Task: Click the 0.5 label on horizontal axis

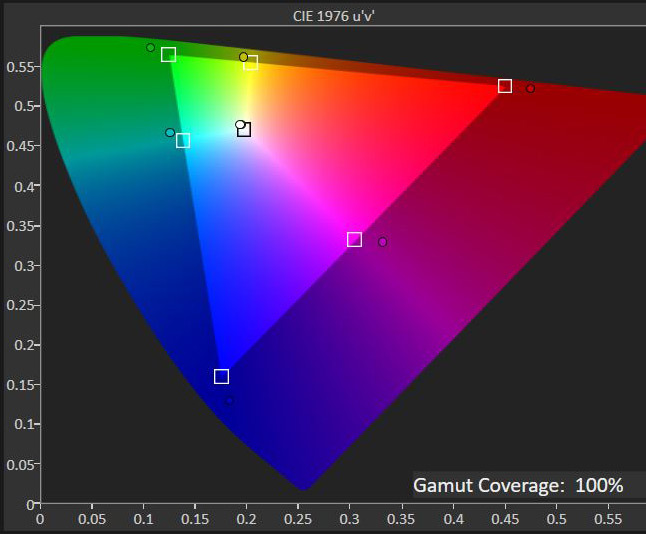Action: point(557,519)
